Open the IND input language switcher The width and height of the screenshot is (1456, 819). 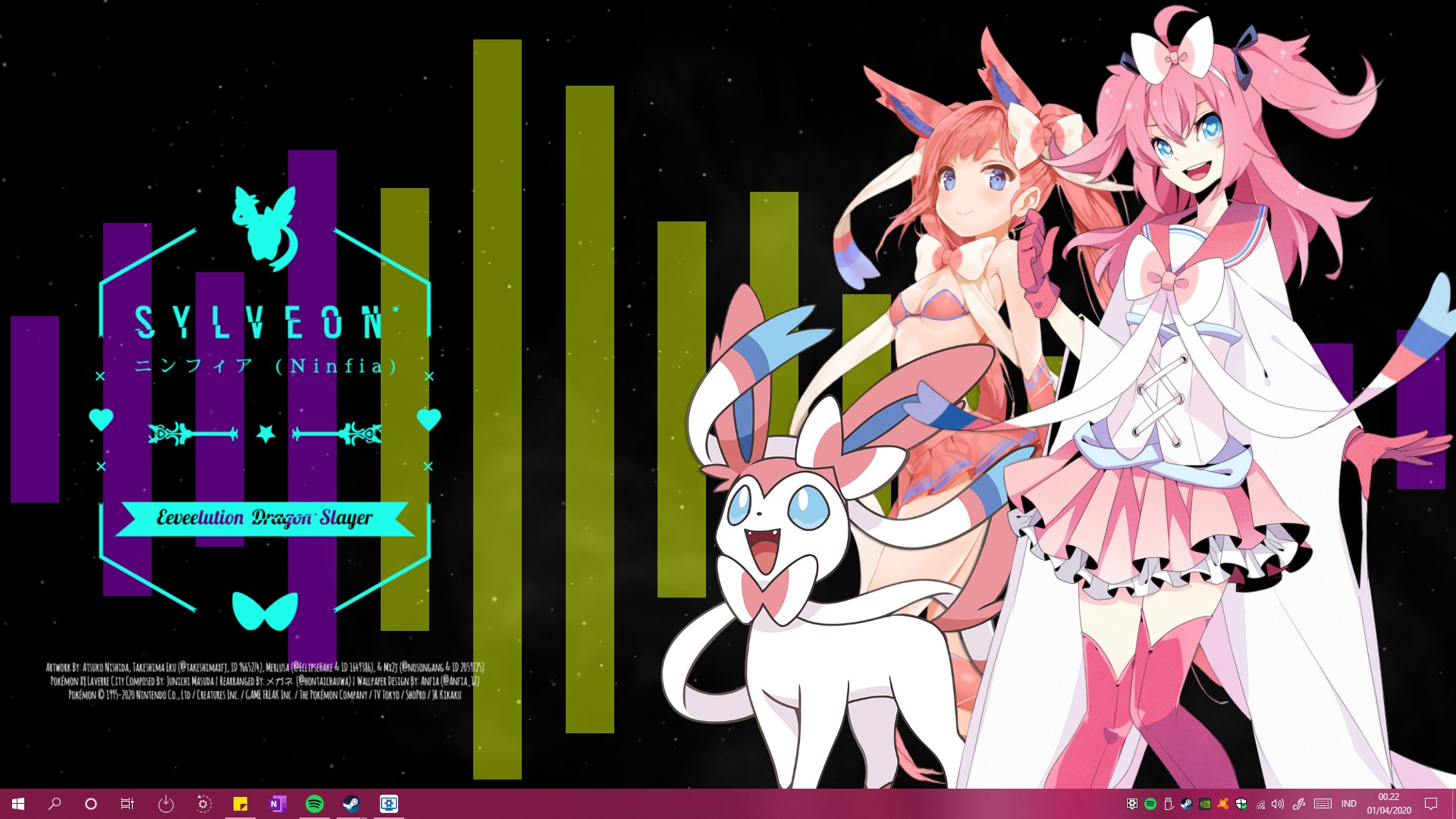[1349, 804]
